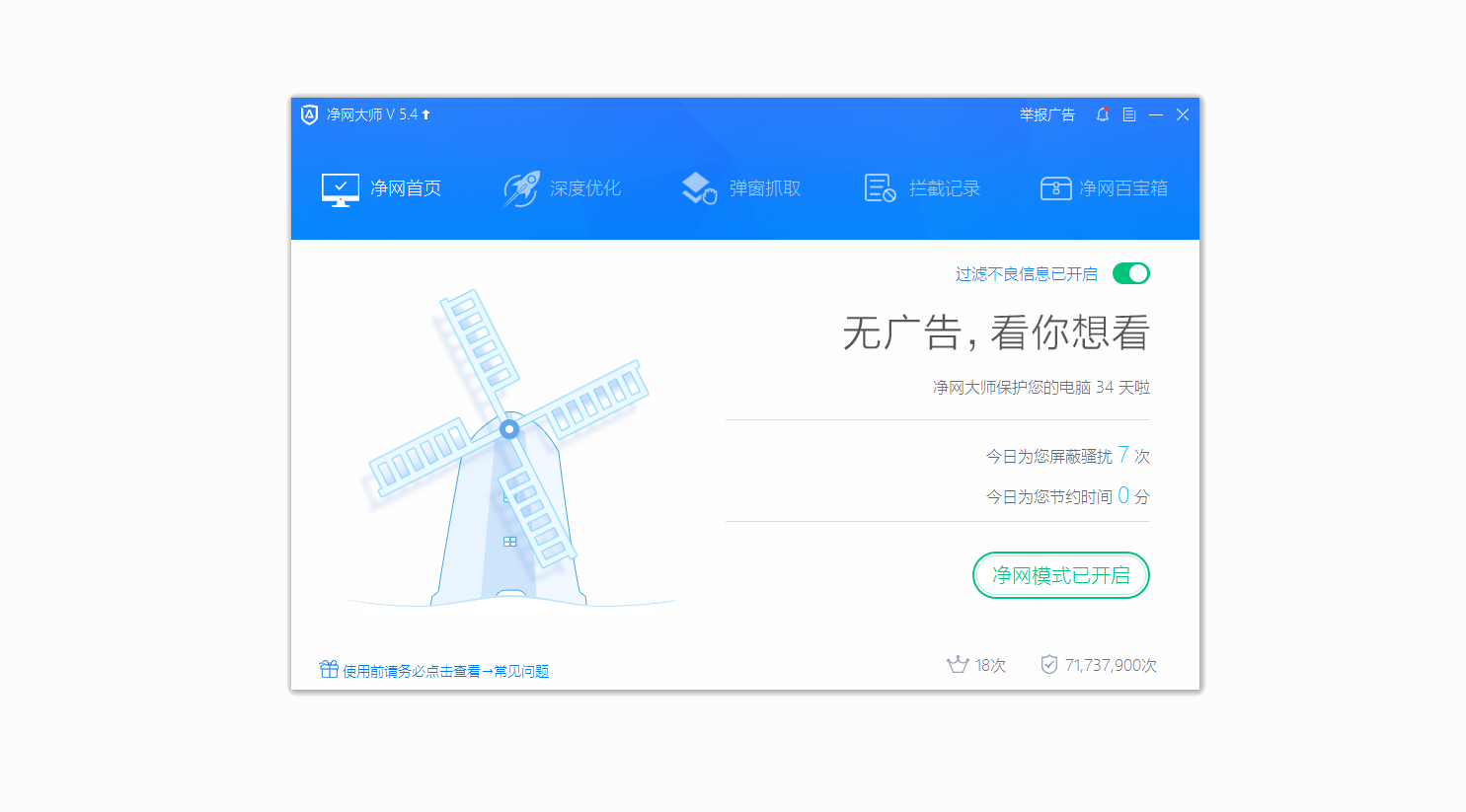Click the shield checkmark total icon
The width and height of the screenshot is (1466, 812).
click(x=1049, y=665)
